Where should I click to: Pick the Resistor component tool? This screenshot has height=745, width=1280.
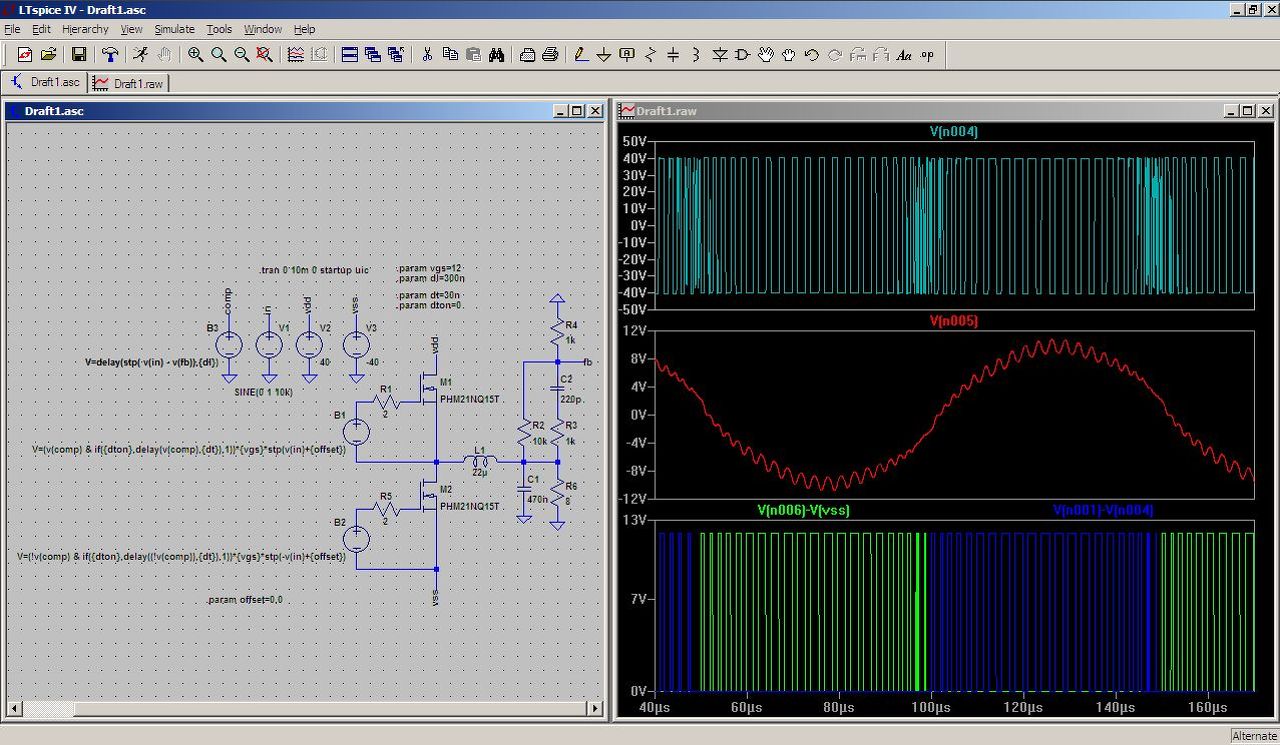(650, 55)
